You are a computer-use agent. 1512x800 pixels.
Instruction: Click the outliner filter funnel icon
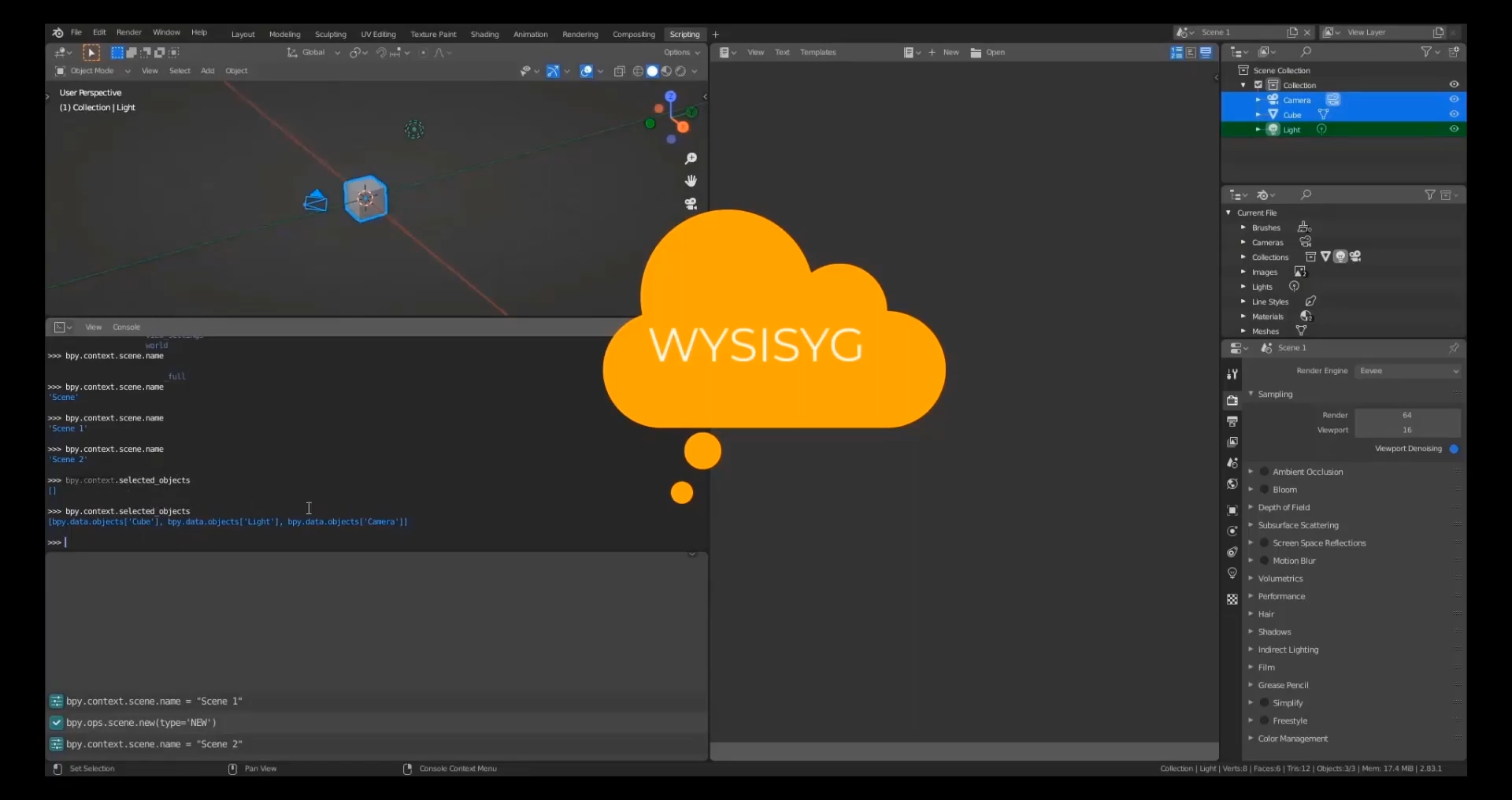(x=1426, y=52)
